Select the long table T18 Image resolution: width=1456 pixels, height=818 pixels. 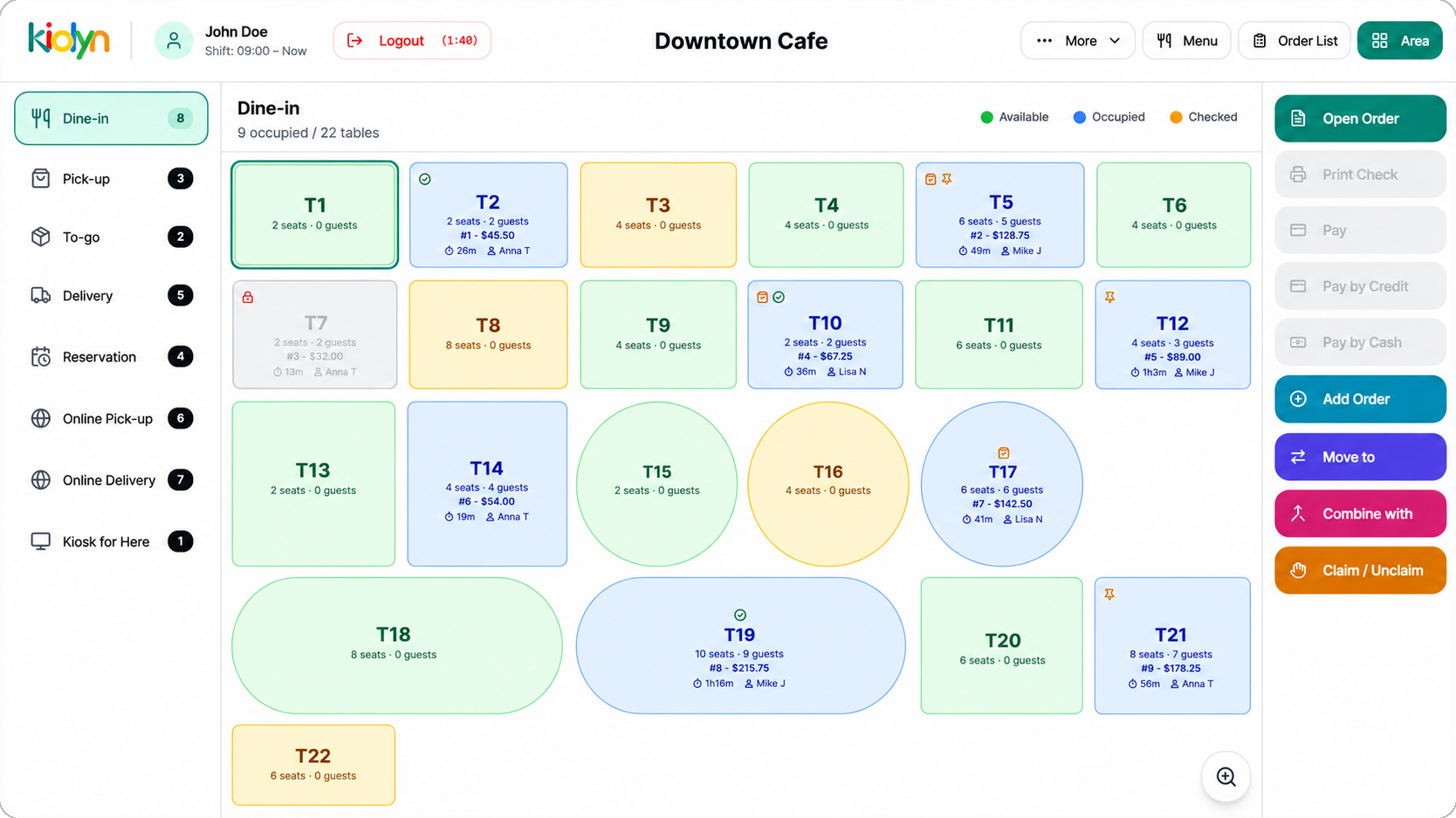click(397, 645)
